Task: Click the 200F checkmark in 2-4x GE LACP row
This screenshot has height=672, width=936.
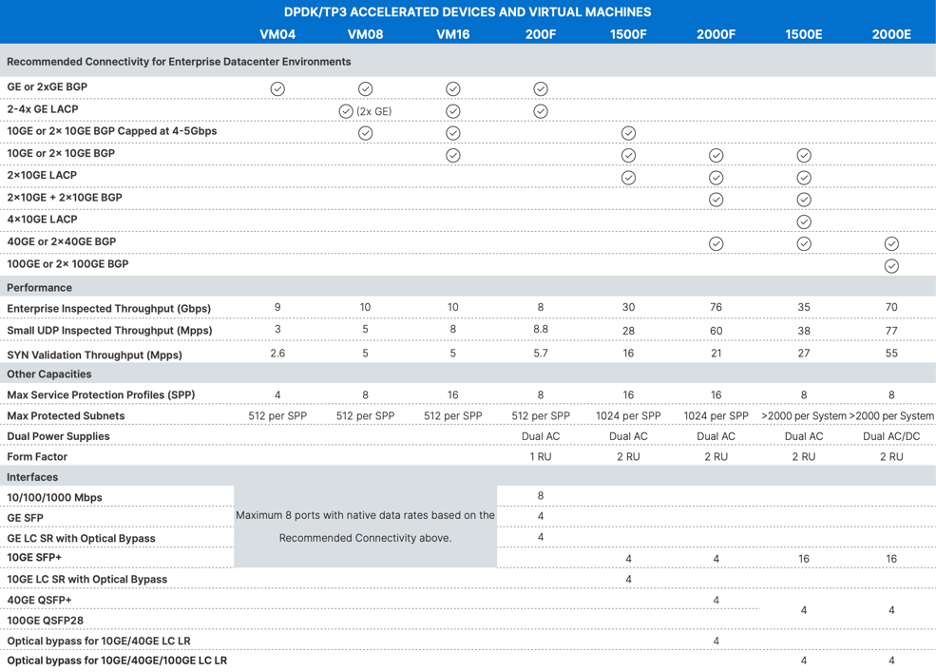Action: tap(541, 111)
